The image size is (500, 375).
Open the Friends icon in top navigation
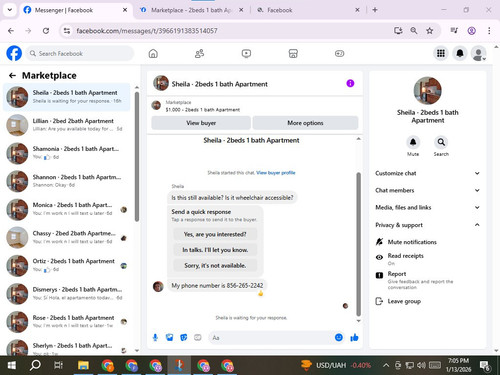[x=199, y=53]
